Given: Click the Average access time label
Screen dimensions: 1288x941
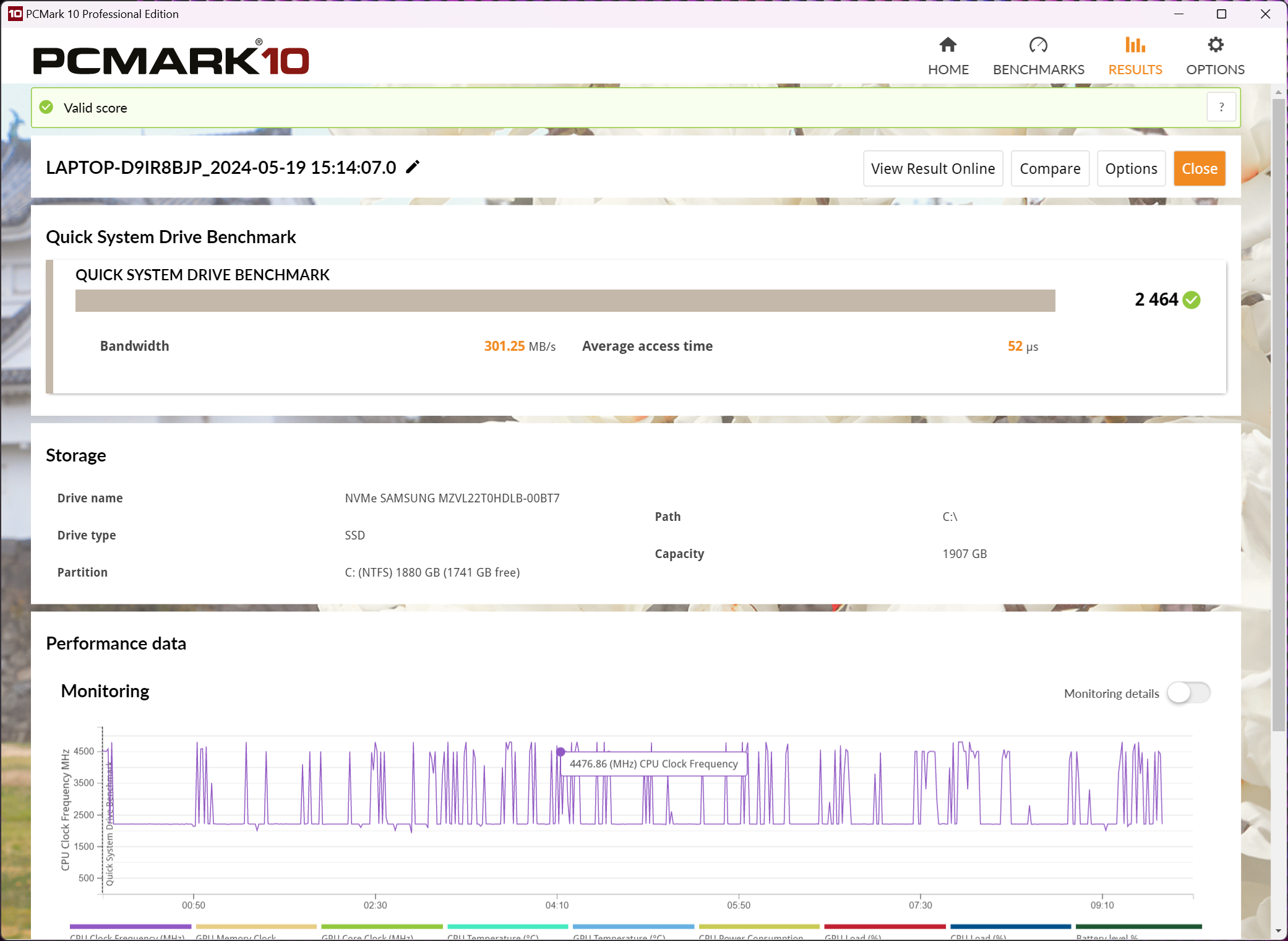Looking at the screenshot, I should 647,346.
